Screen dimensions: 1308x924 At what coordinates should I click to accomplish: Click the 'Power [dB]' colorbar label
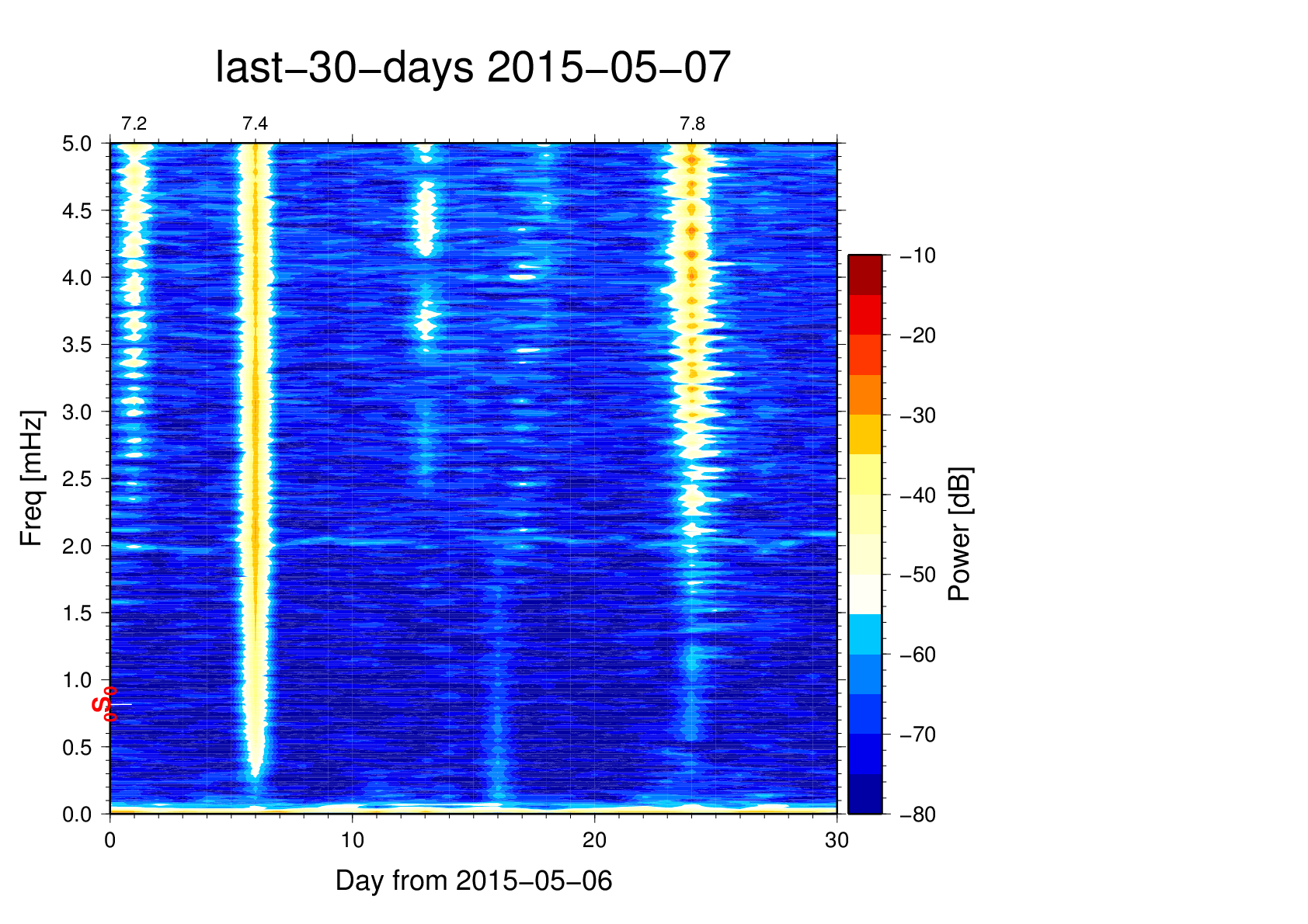[960, 534]
